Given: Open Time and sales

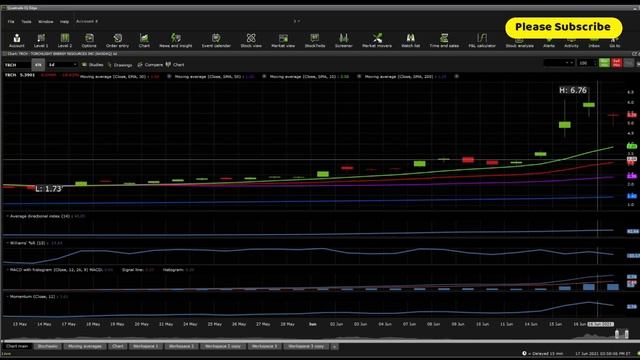Looking at the screenshot, I should click(x=444, y=40).
